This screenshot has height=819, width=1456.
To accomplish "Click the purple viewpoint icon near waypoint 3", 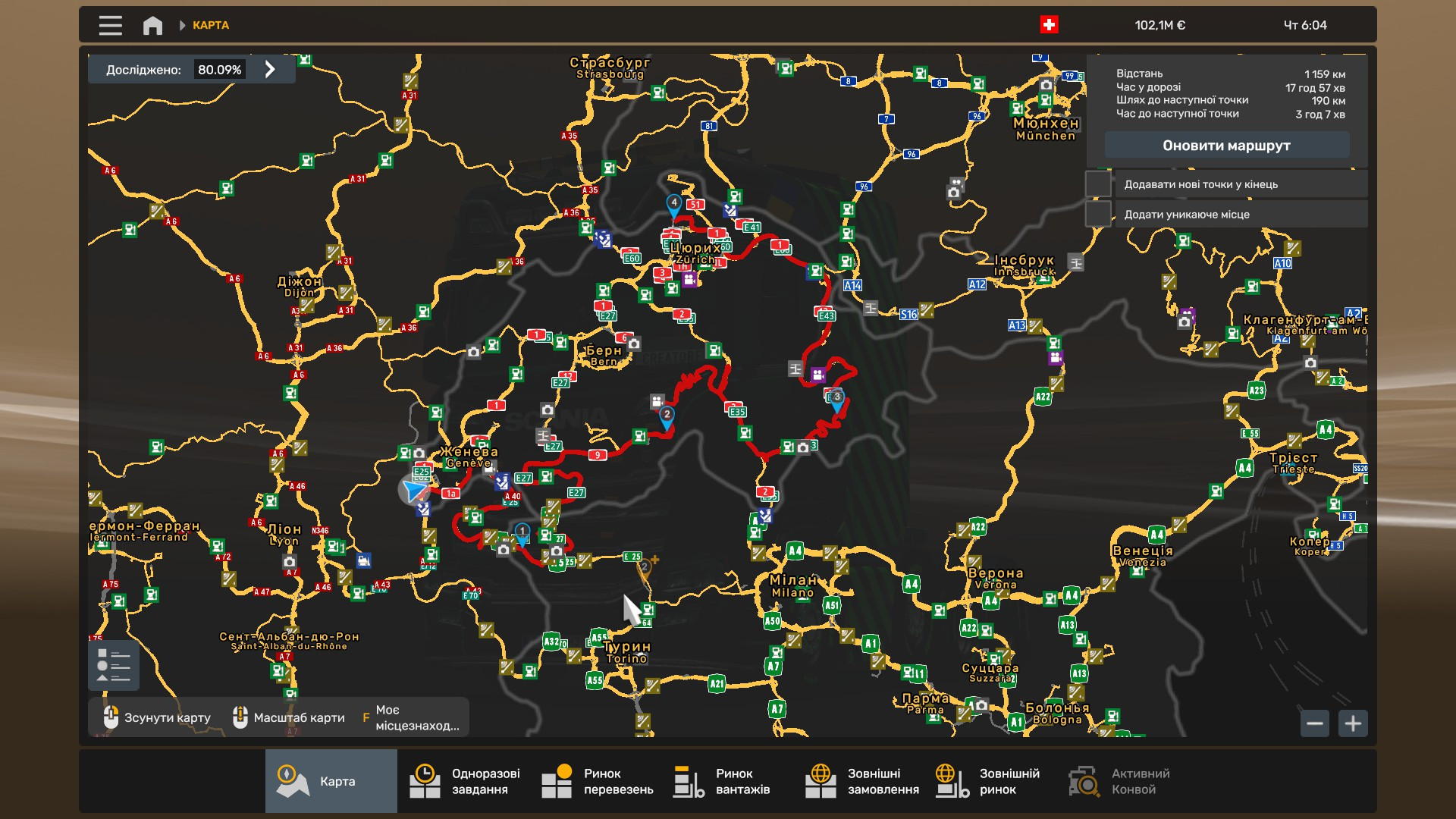I will pyautogui.click(x=817, y=375).
